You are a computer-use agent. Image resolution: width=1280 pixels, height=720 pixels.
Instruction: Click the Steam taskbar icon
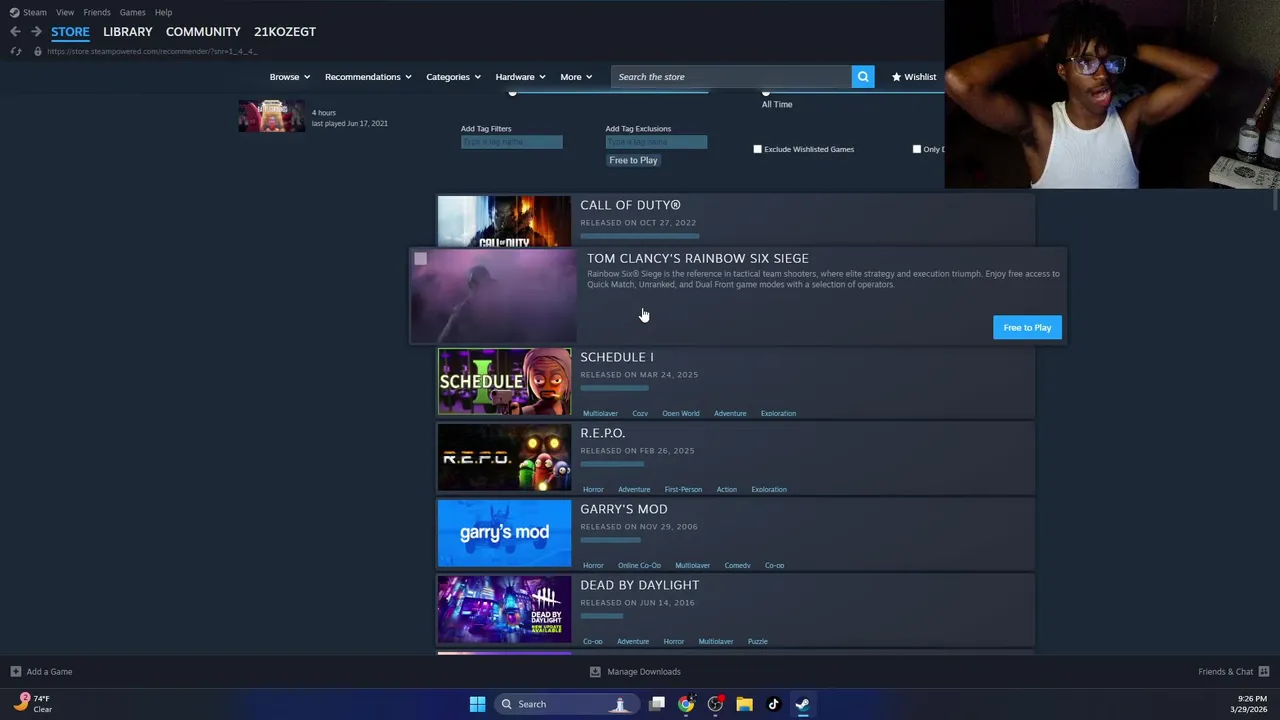coord(802,704)
